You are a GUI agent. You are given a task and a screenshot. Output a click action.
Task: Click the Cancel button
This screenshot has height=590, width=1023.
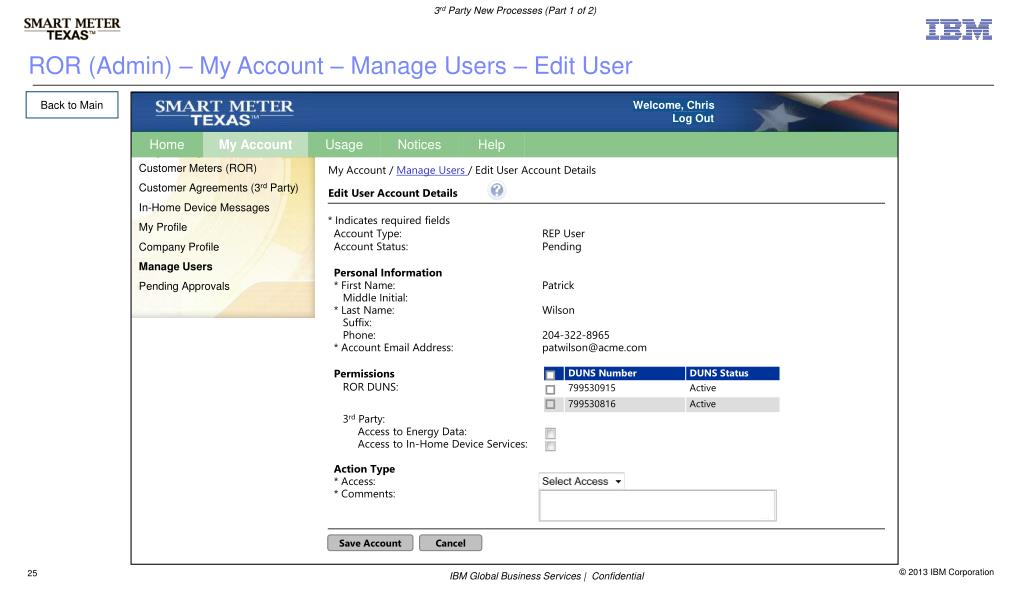[x=450, y=543]
